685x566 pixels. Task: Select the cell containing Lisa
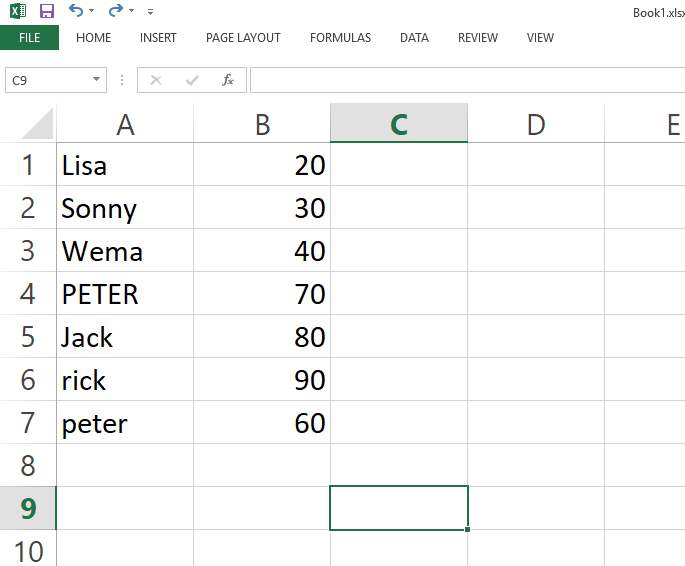click(125, 165)
